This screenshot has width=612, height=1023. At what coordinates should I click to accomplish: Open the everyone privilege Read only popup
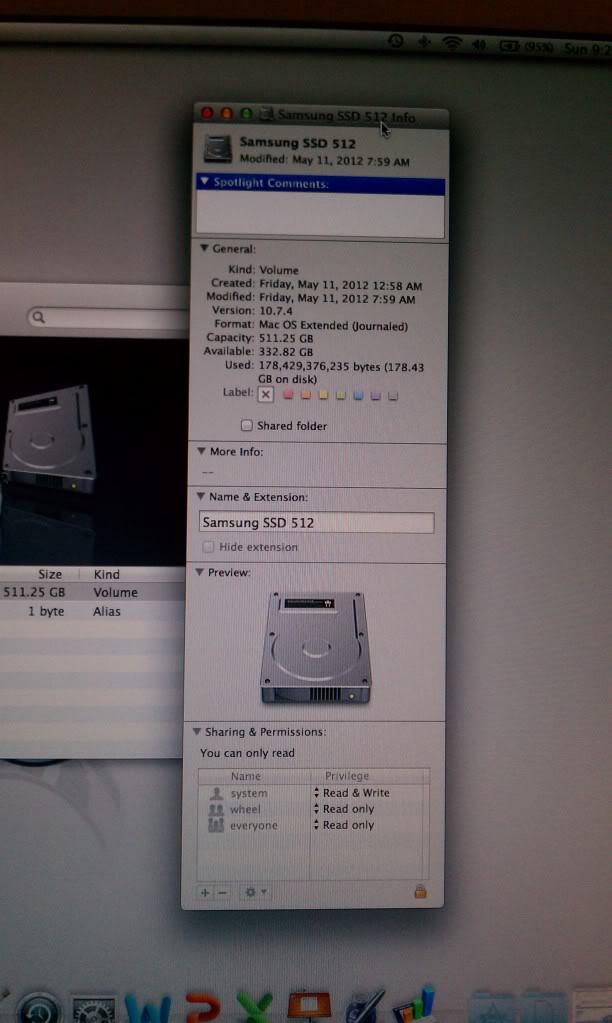344,825
